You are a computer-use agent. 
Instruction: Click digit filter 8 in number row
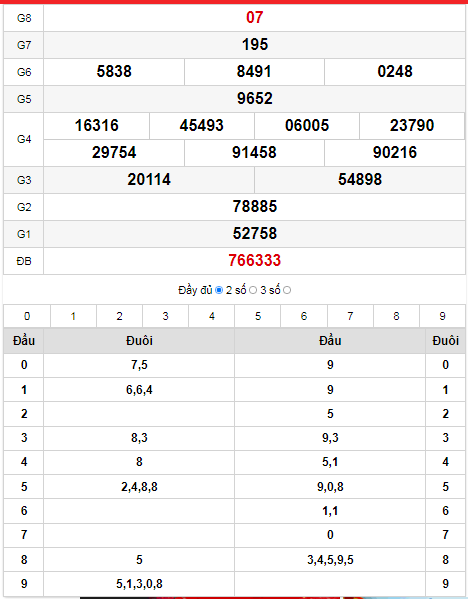396,316
